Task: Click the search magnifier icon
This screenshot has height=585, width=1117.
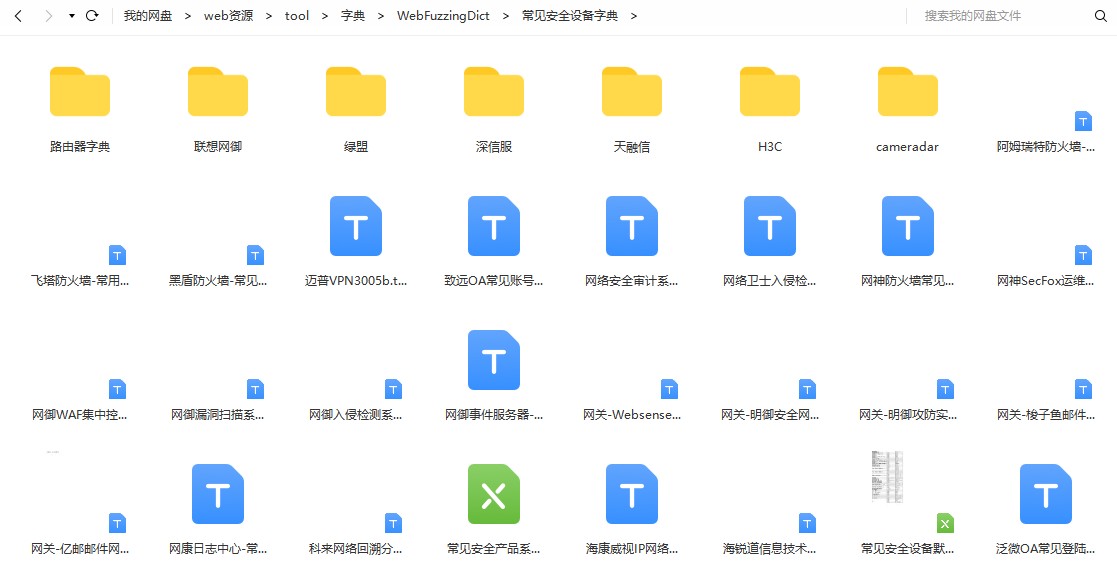Action: (1101, 16)
